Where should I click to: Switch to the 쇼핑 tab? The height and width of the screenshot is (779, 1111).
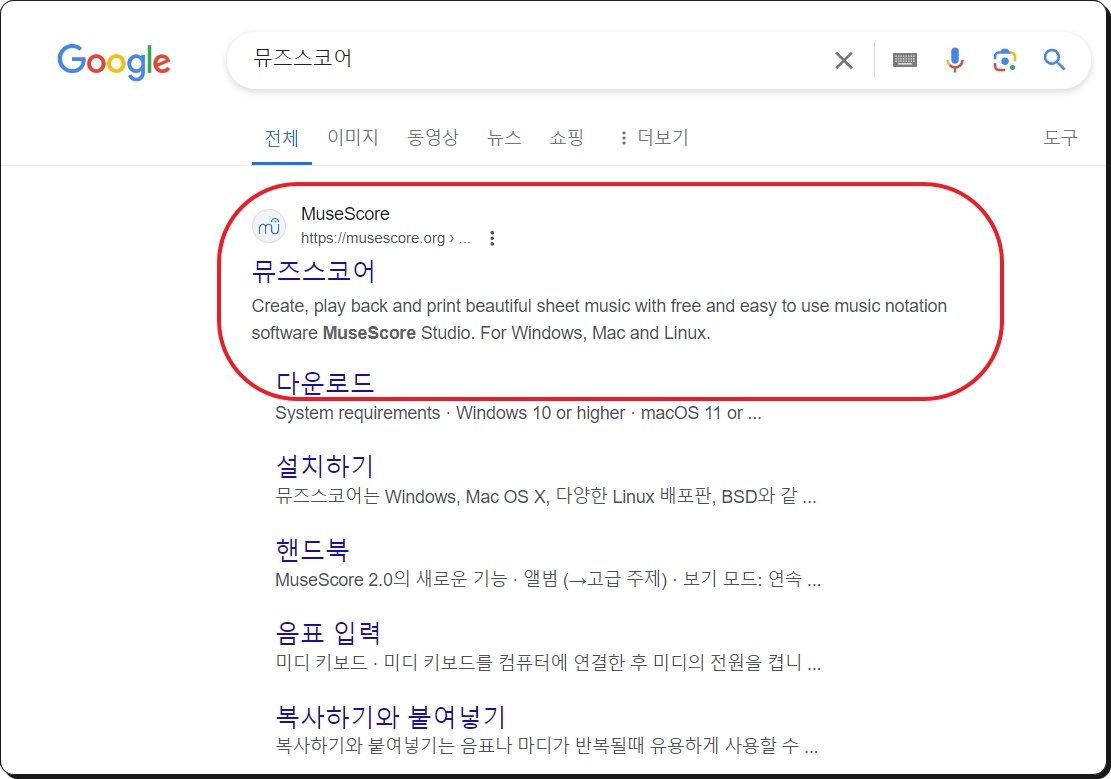(x=566, y=137)
